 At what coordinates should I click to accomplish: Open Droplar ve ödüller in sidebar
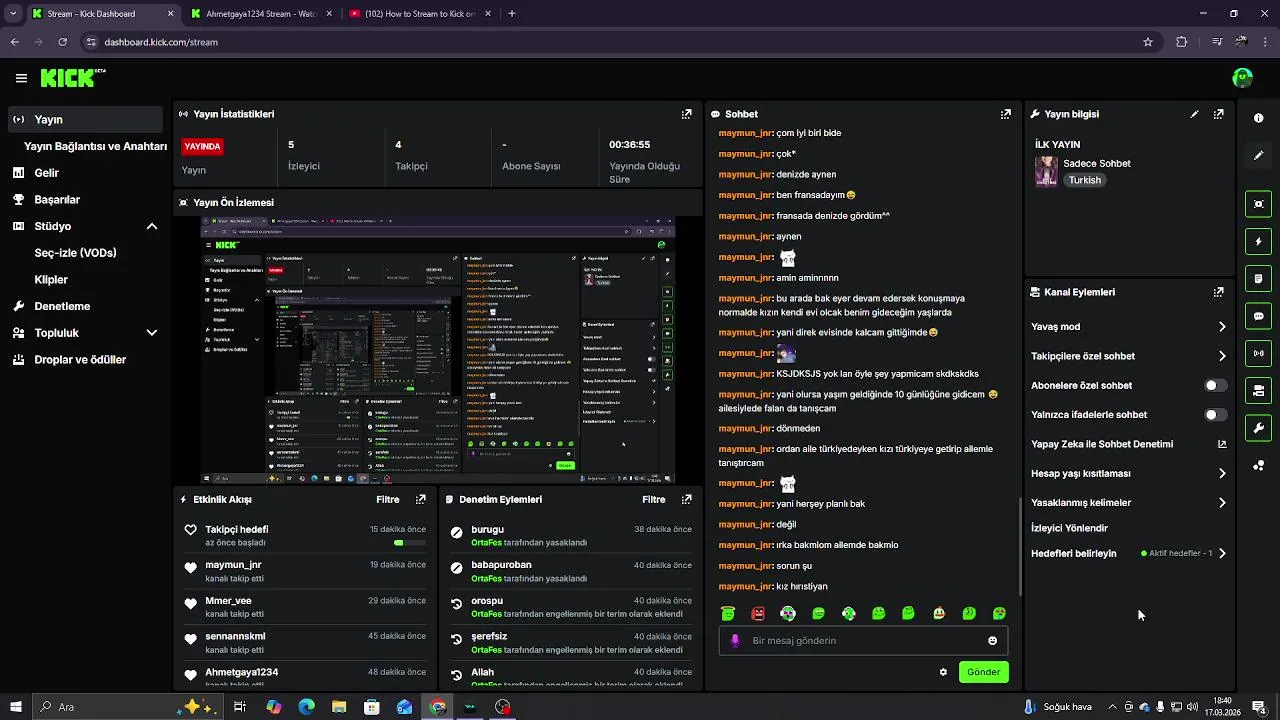(x=80, y=359)
